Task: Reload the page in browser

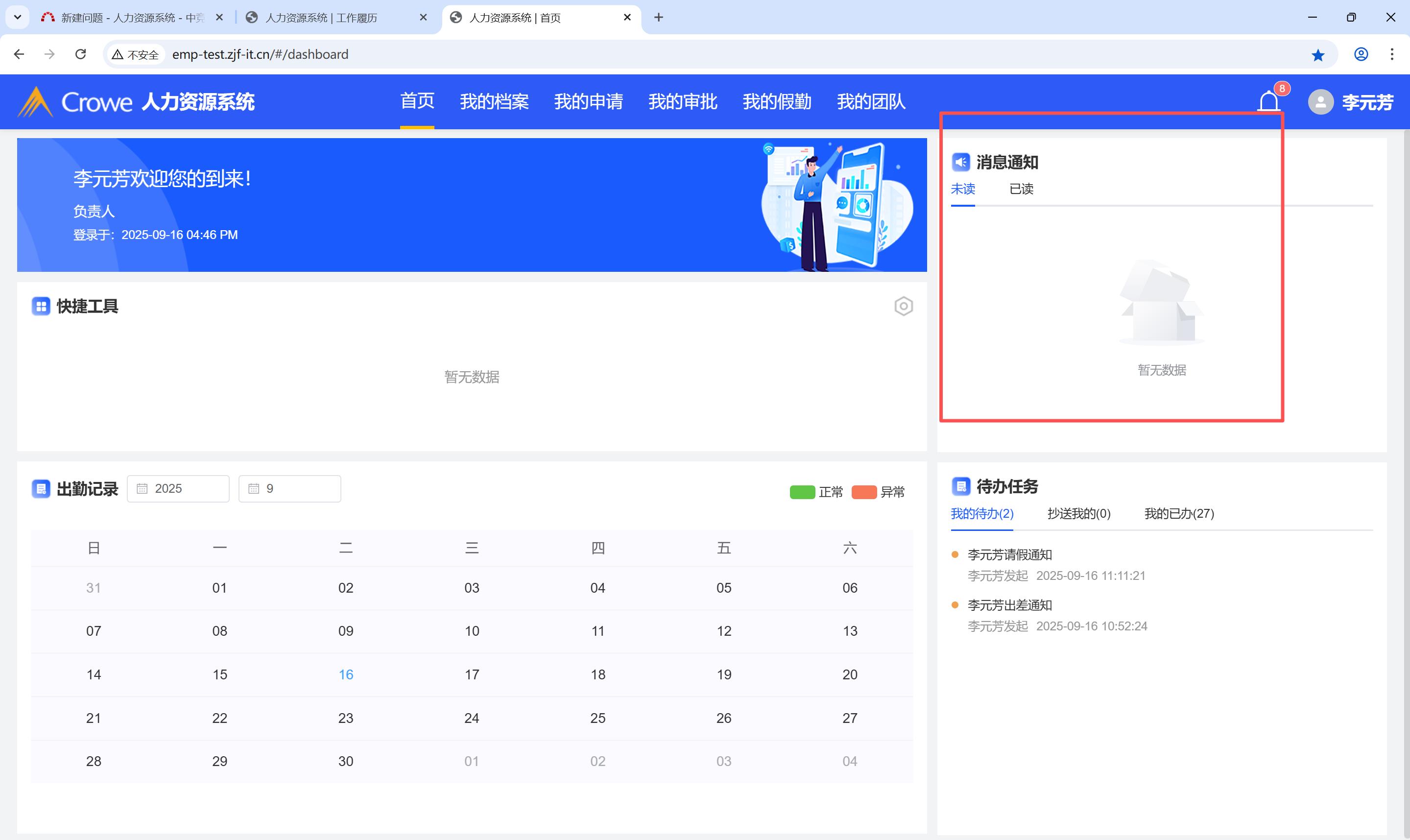Action: click(81, 54)
